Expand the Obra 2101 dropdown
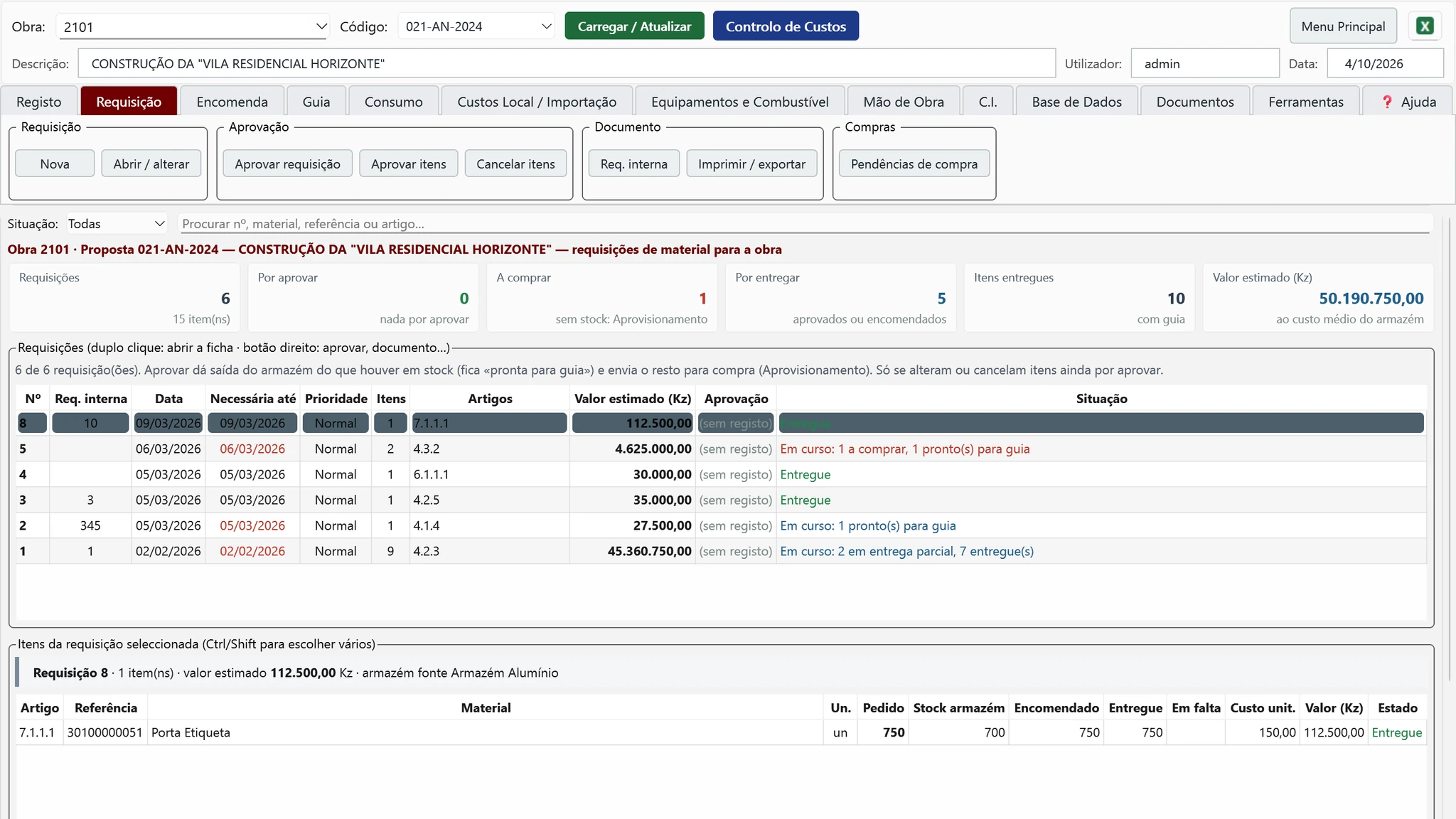Viewport: 1456px width, 819px height. click(192, 27)
